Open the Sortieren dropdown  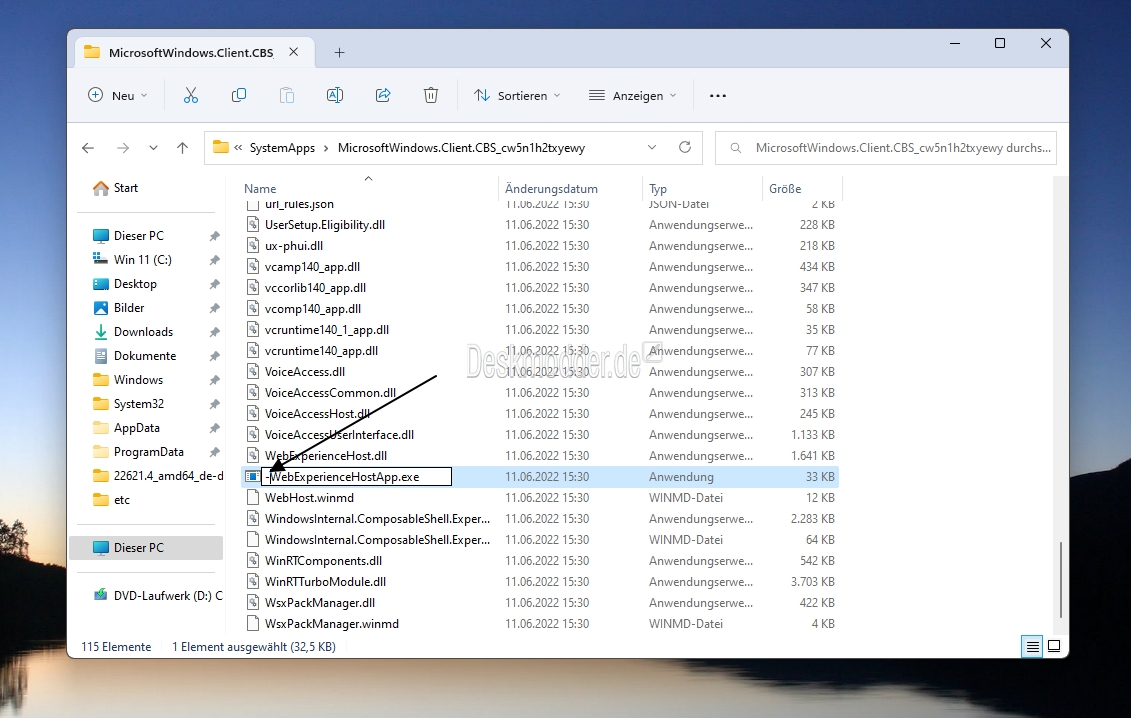coord(516,95)
